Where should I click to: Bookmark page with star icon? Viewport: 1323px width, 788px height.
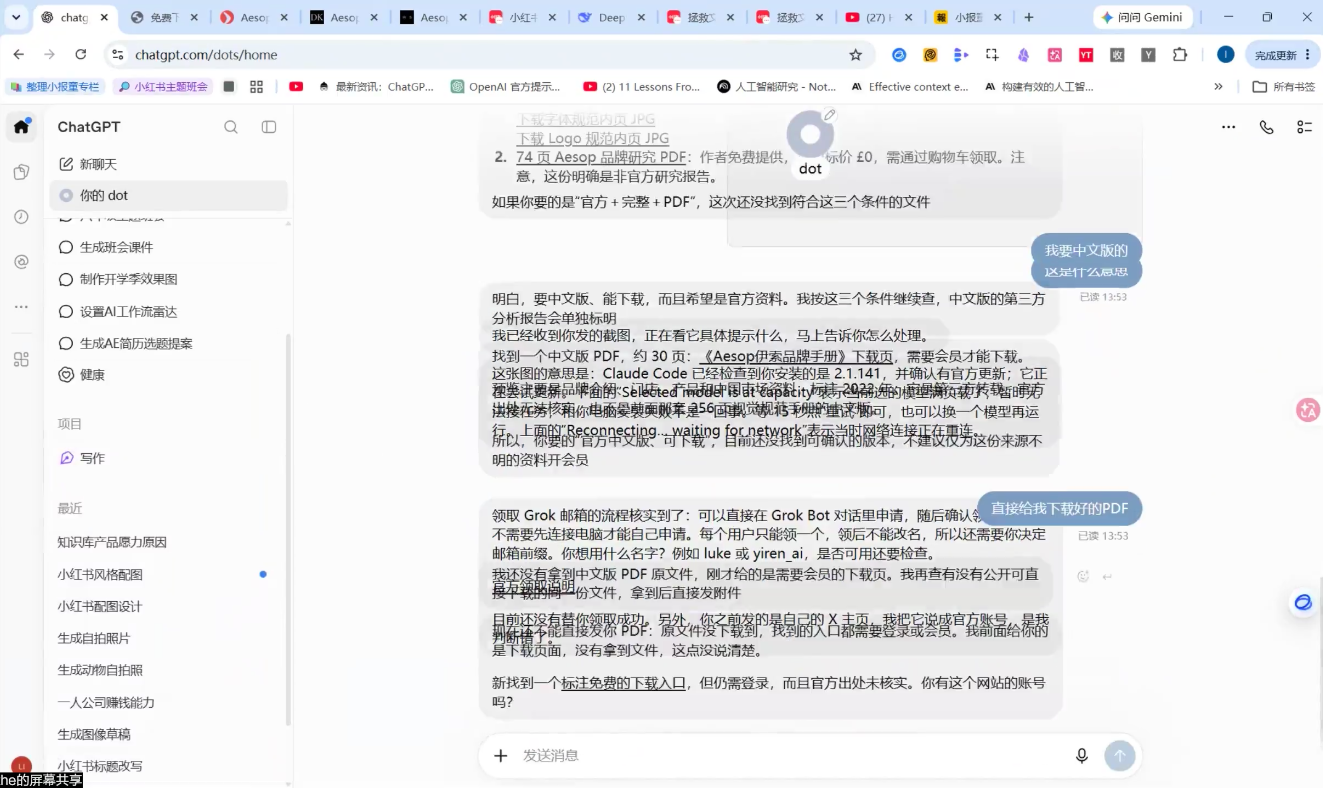coord(855,55)
